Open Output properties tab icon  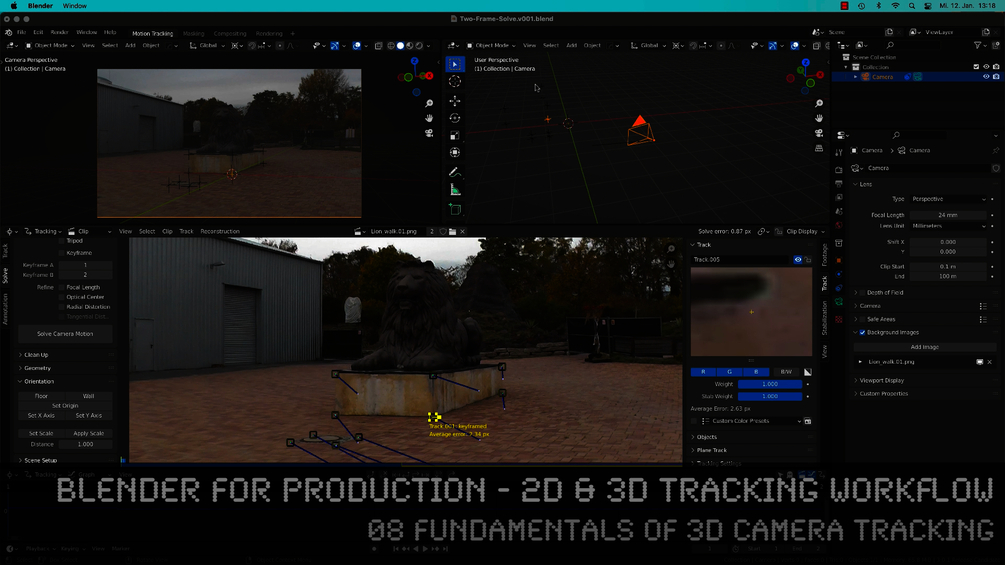point(839,184)
